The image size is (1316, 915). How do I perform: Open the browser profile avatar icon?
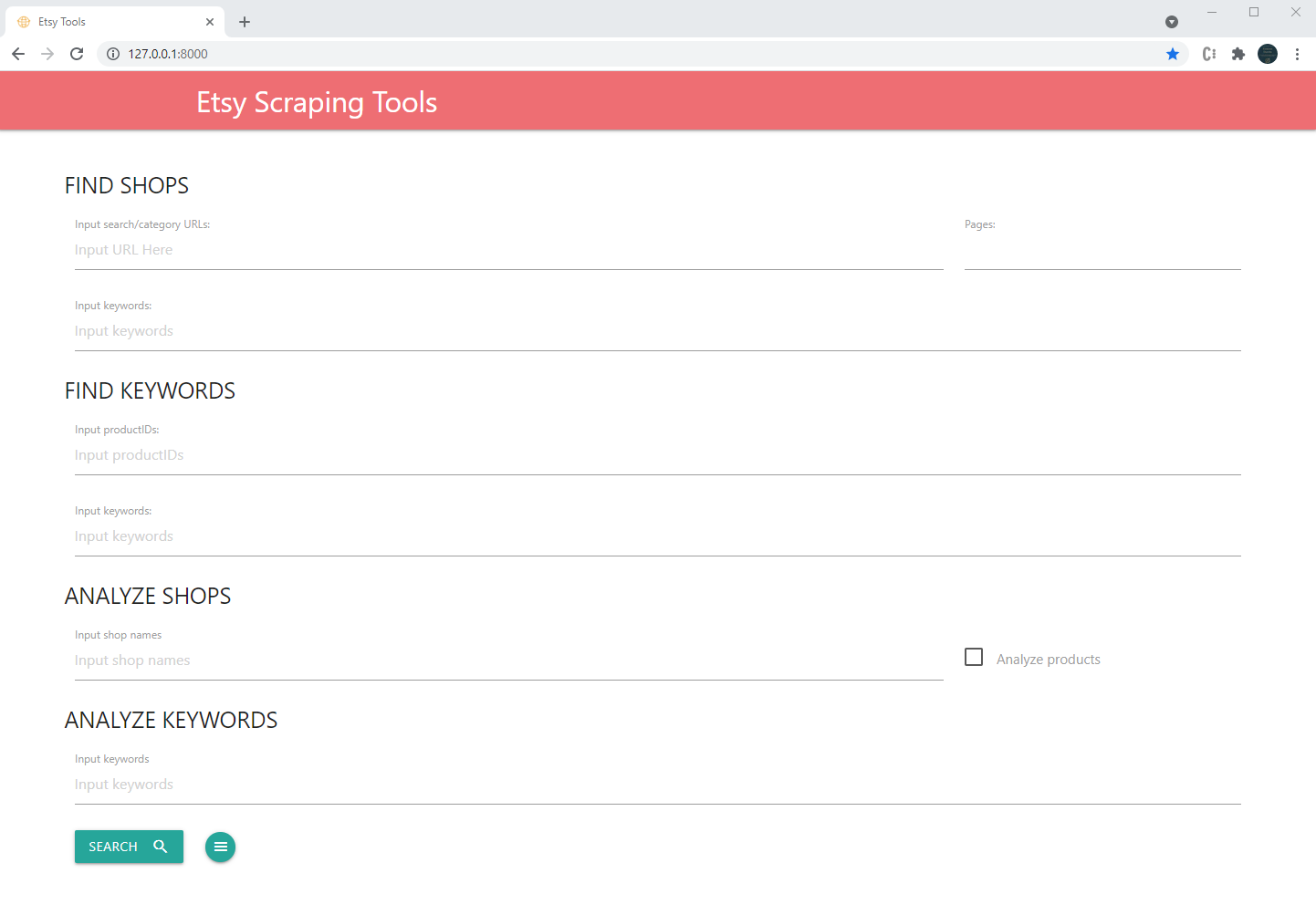tap(1268, 54)
